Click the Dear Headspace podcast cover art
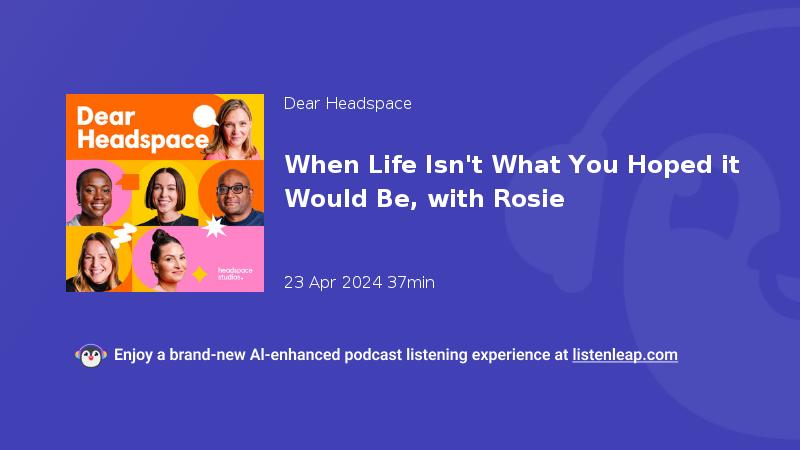 point(165,193)
